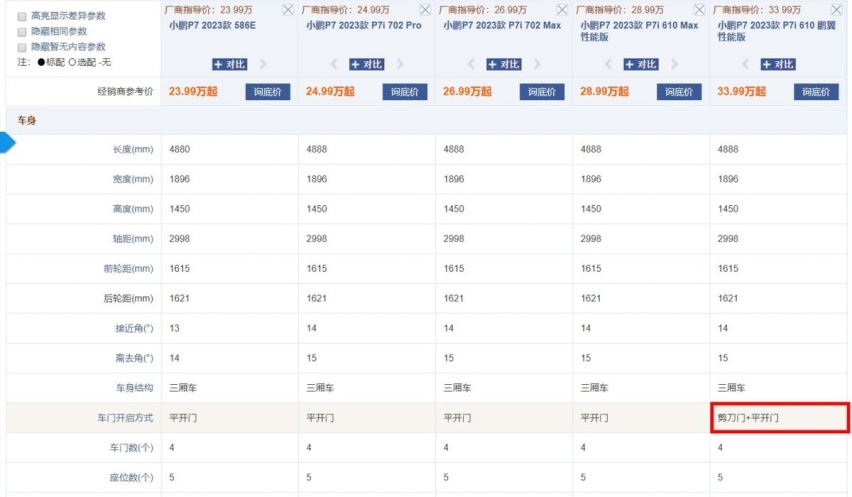Click the 宽度(mm) parameter label
The width and height of the screenshot is (852, 497).
pos(133,179)
